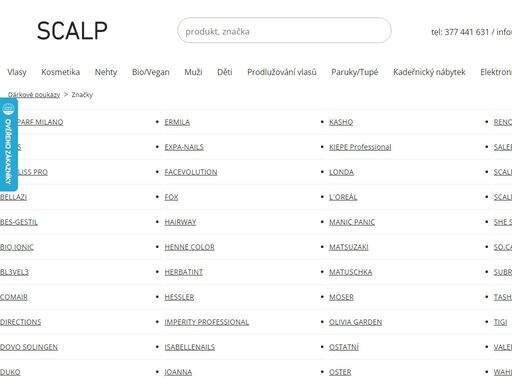512x384 pixels.
Task: Focus the produkt, značka search field
Action: pyautogui.click(x=284, y=31)
